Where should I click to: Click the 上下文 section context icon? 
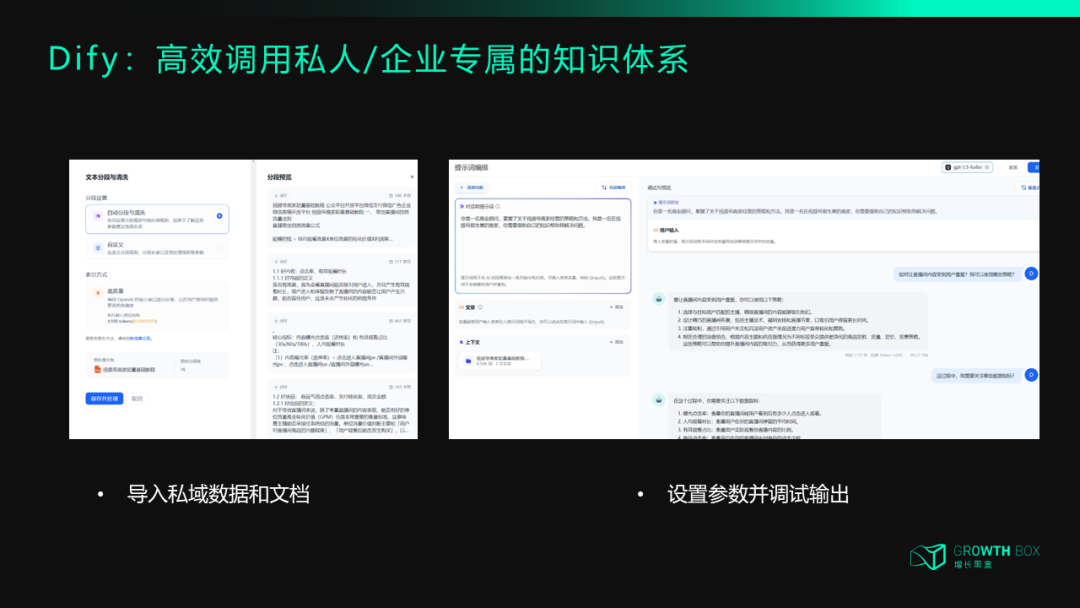462,342
